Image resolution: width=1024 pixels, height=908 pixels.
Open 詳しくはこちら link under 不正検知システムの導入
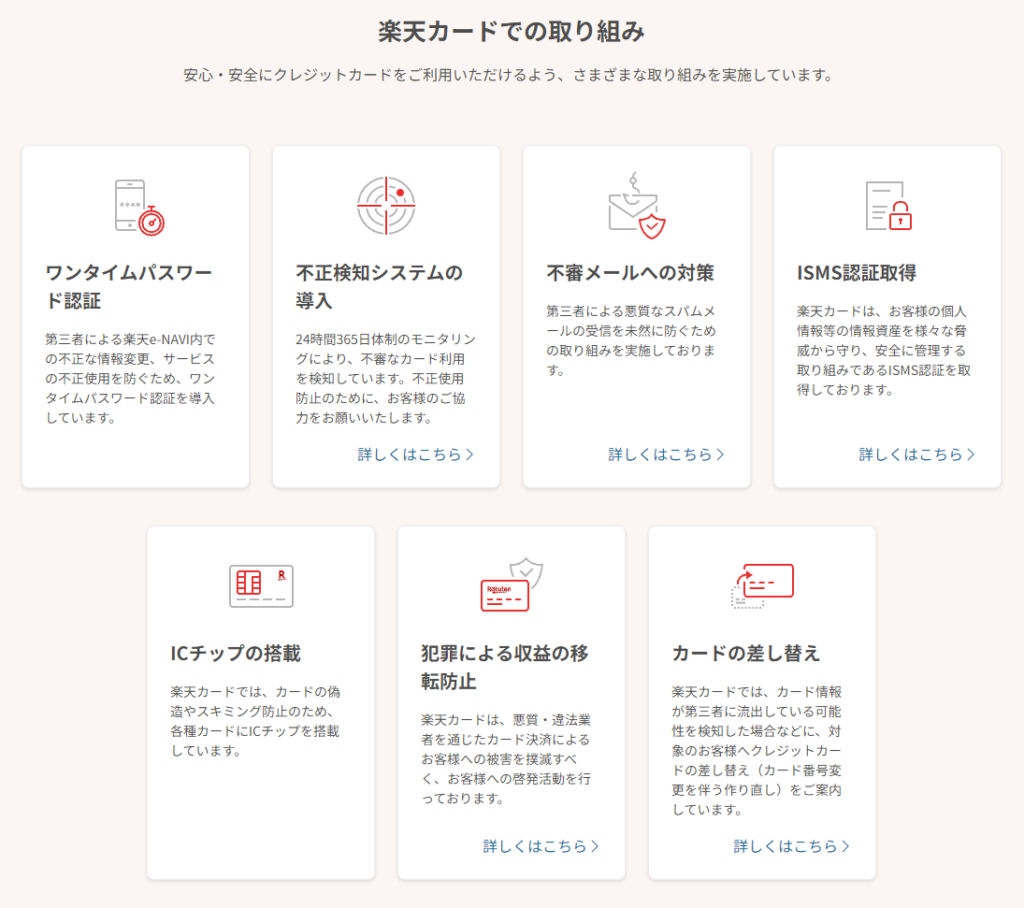pyautogui.click(x=416, y=454)
